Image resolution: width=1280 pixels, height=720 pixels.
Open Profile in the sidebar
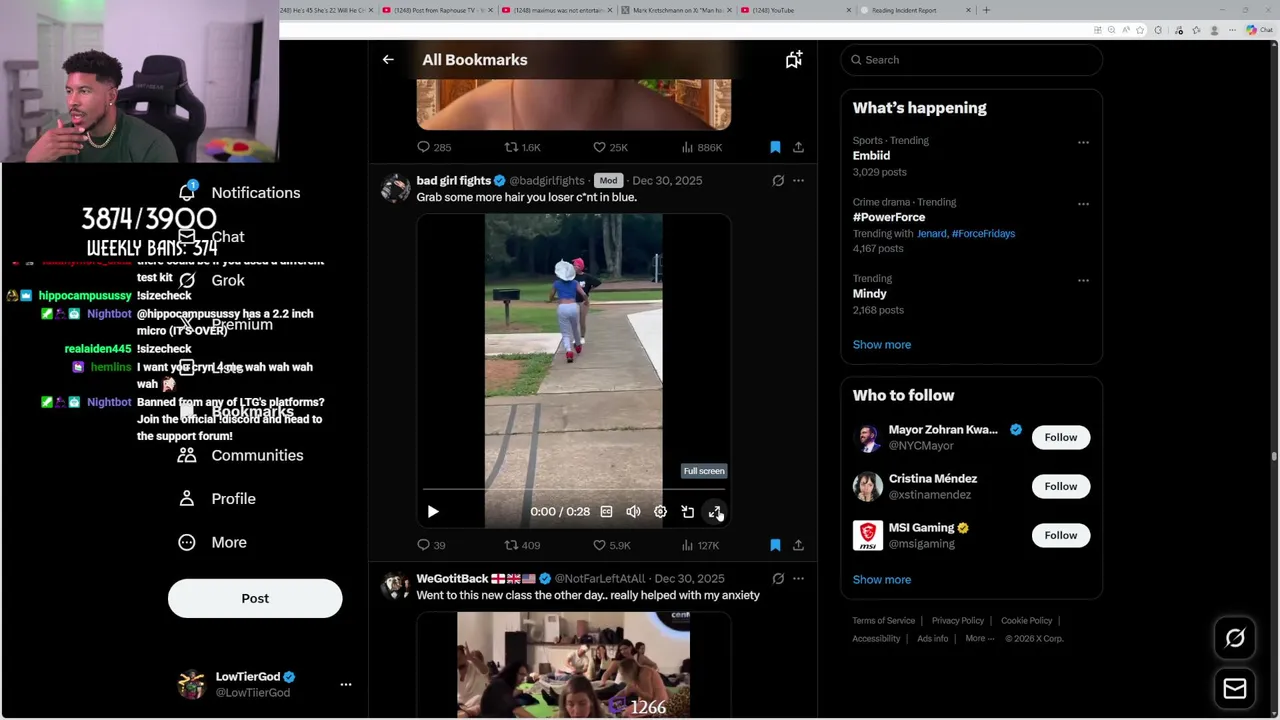216,499
